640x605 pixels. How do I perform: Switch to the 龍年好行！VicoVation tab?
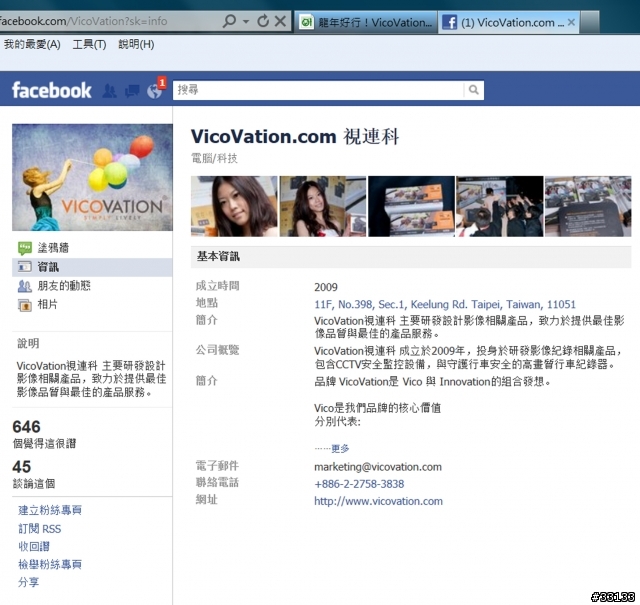(x=366, y=22)
